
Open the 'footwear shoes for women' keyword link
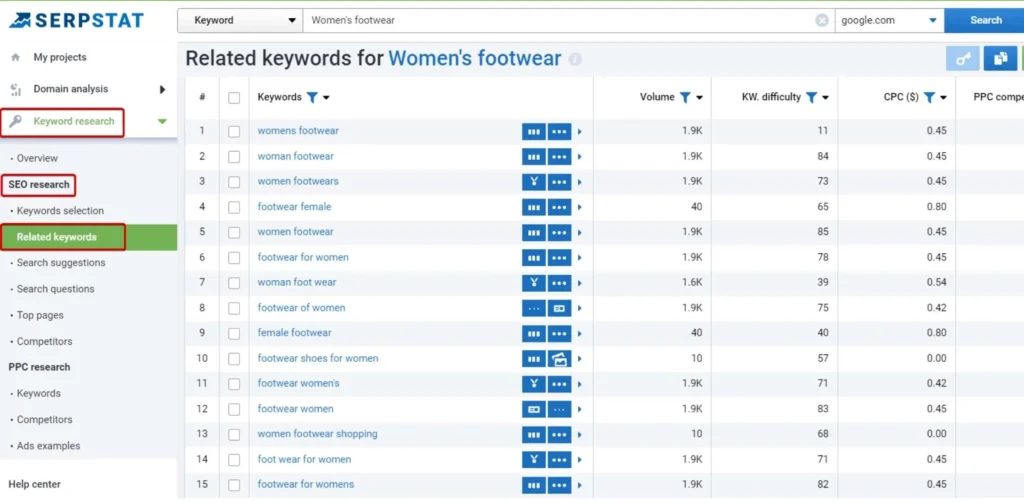(318, 358)
